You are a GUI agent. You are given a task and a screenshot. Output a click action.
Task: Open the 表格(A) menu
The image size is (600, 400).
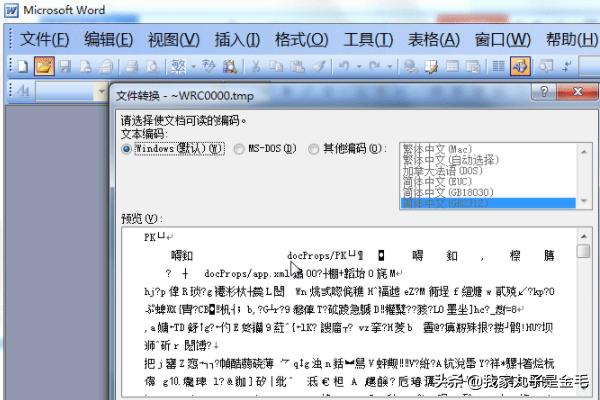(433, 39)
